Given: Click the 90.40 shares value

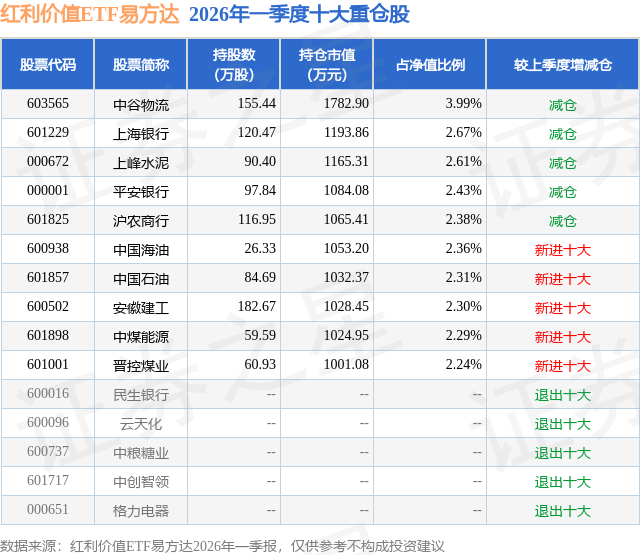Looking at the screenshot, I should 260,162.
